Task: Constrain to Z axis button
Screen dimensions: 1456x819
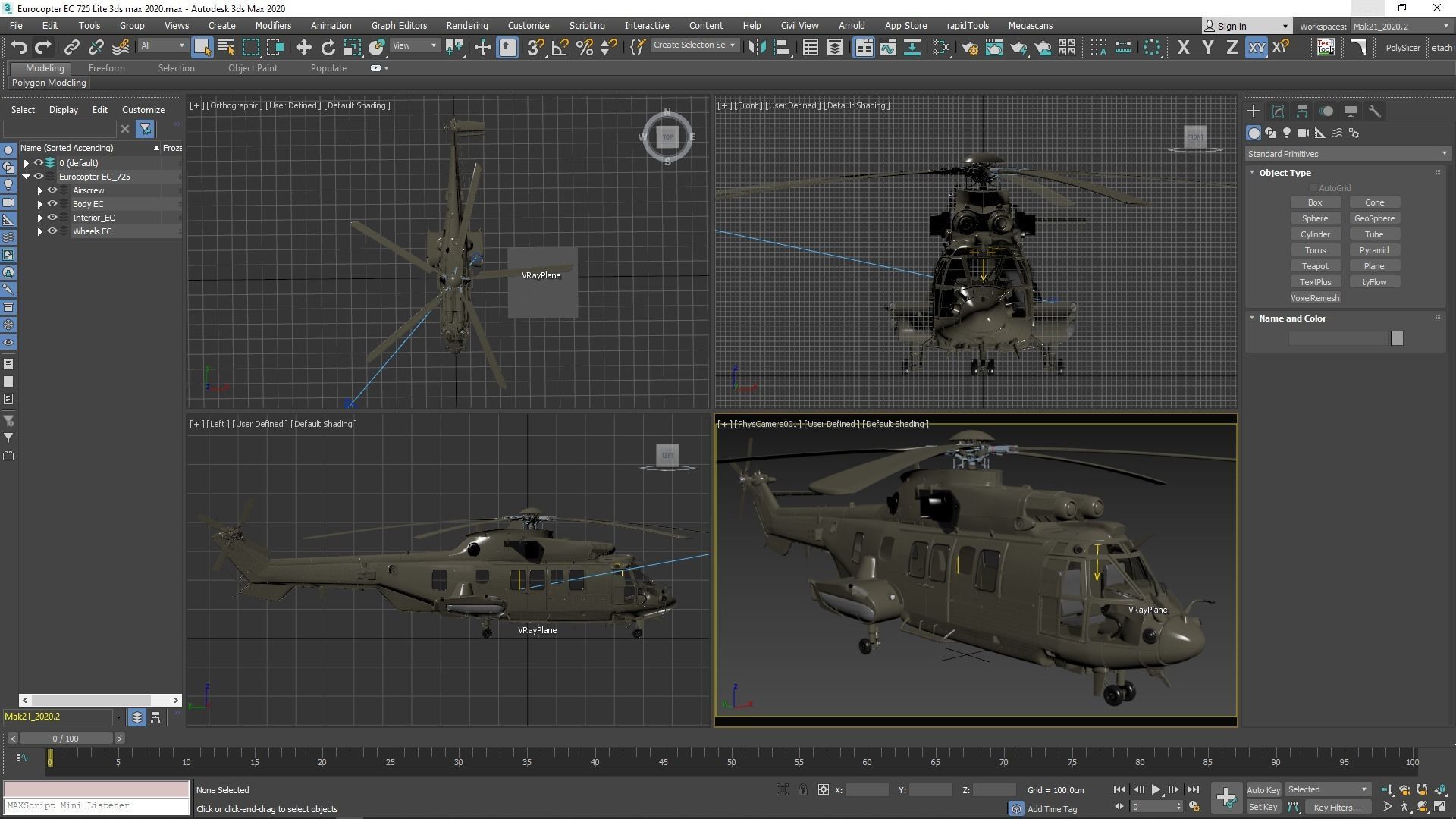Action: pos(1232,47)
